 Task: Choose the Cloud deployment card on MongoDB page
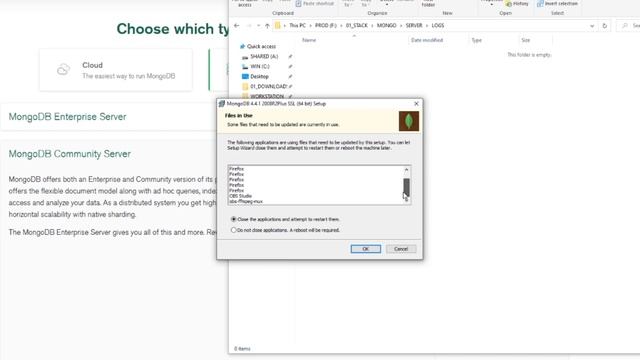(x=116, y=70)
